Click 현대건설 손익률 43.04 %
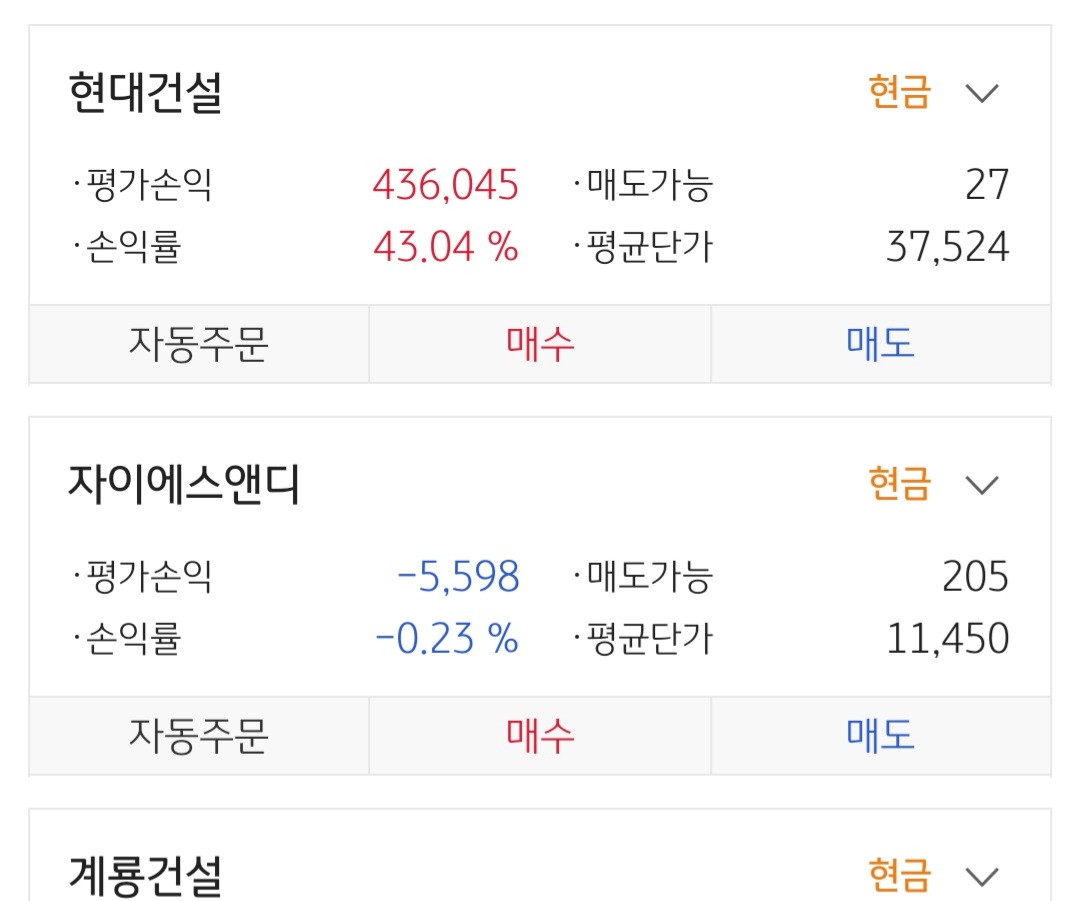 (x=445, y=246)
